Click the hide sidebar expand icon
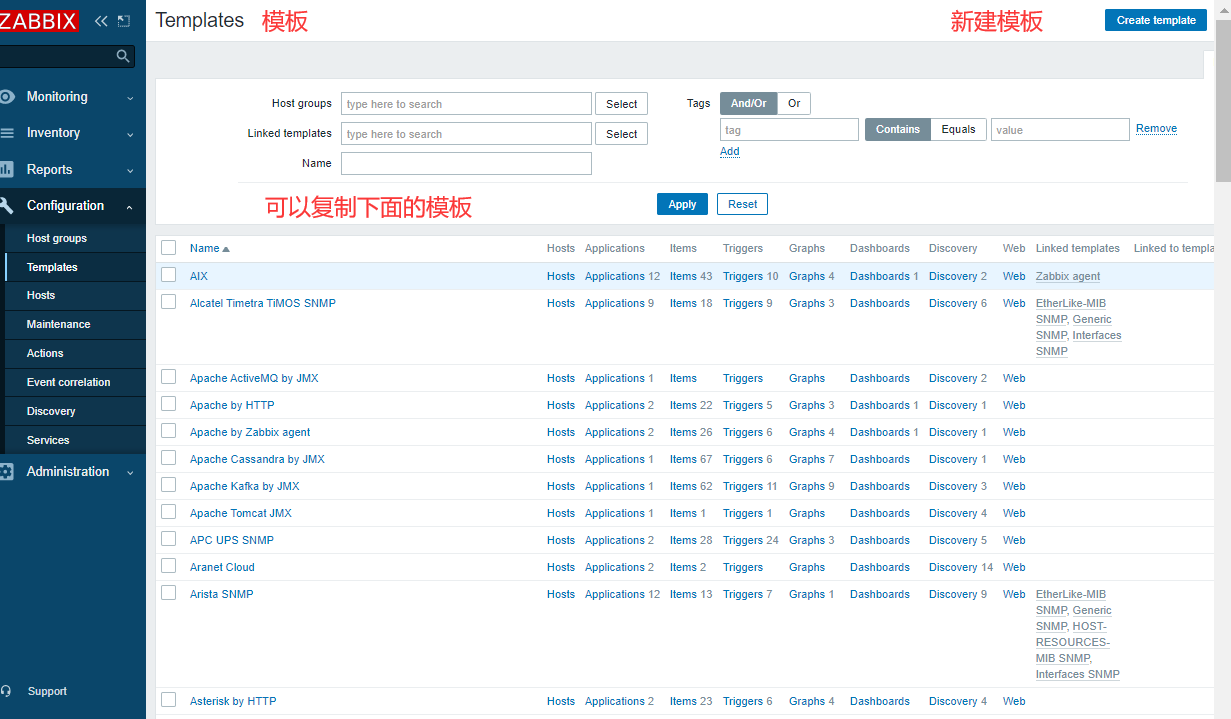Screen dimensions: 1231x719 click(x=122, y=19)
